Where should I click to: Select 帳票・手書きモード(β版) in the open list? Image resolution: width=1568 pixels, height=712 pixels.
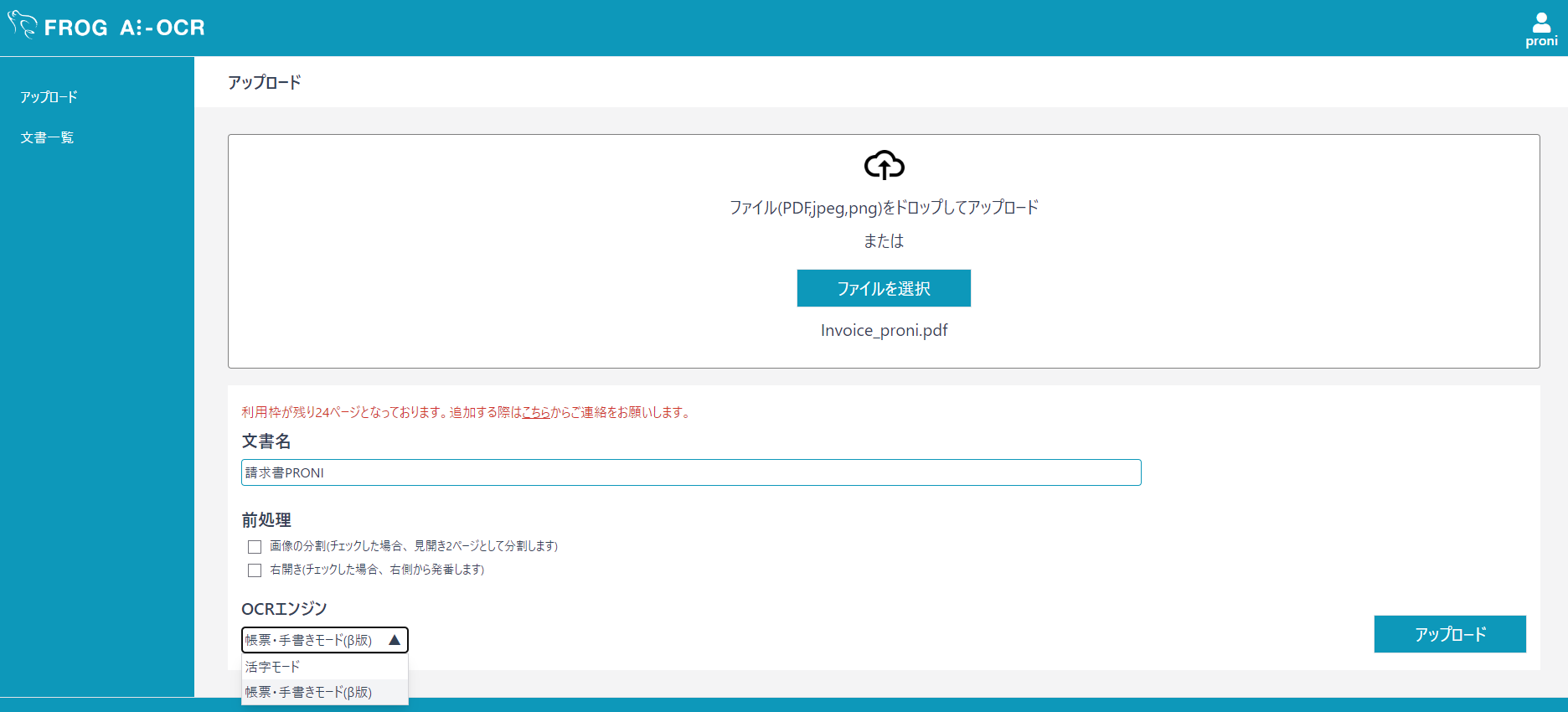point(325,692)
